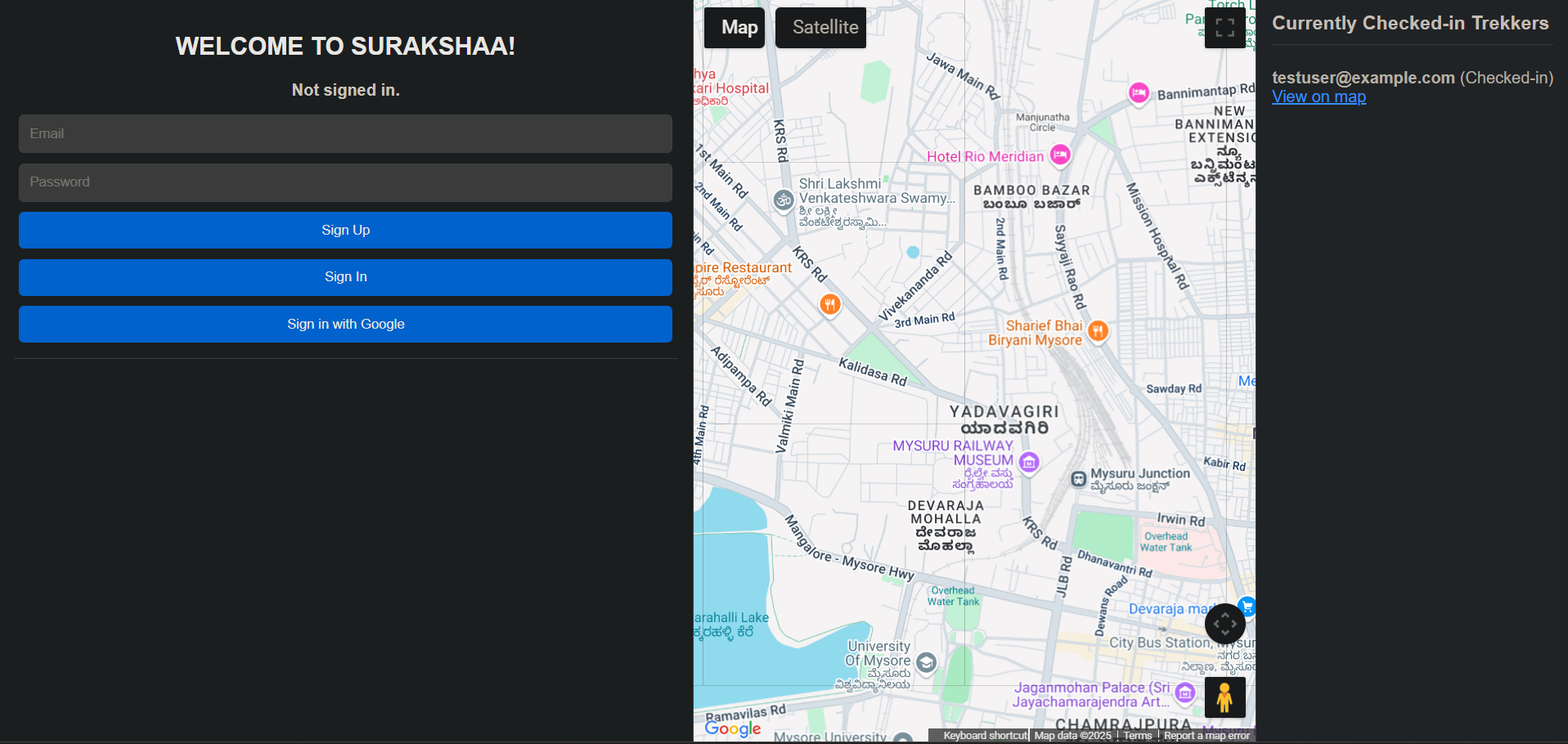Open View on map link for testuser
This screenshot has height=744, width=1568.
point(1319,97)
